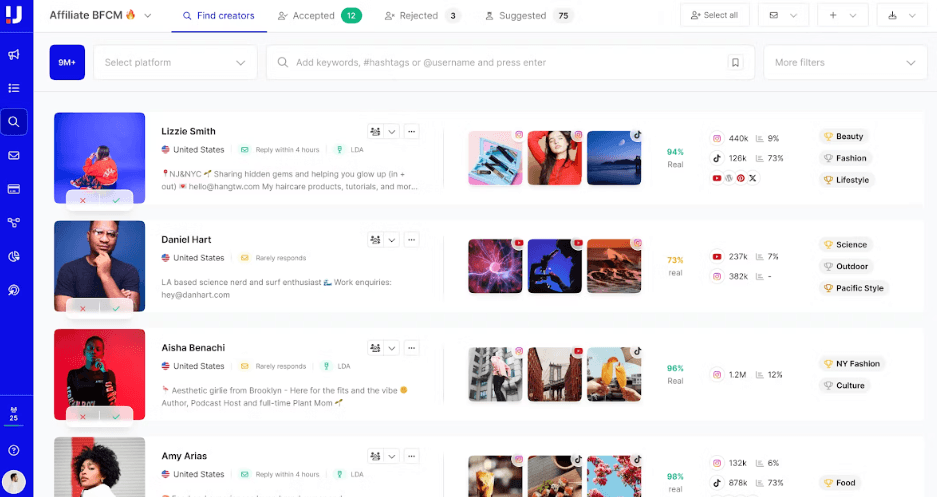Click add-to-group icon for Aisha Benachi
Viewport: 937px width, 497px height.
[x=375, y=348]
